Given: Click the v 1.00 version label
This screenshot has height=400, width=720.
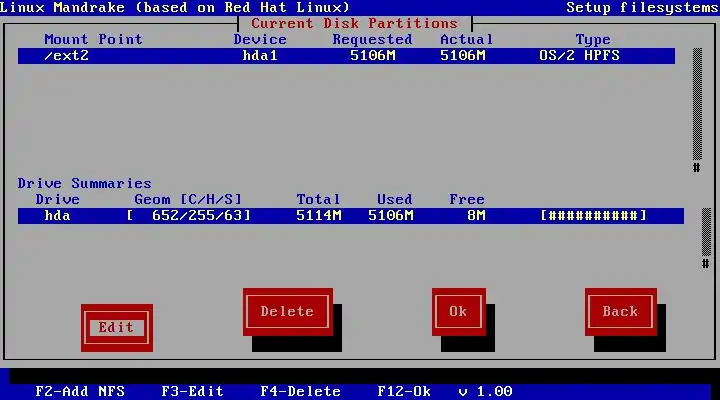Looking at the screenshot, I should 485,392.
